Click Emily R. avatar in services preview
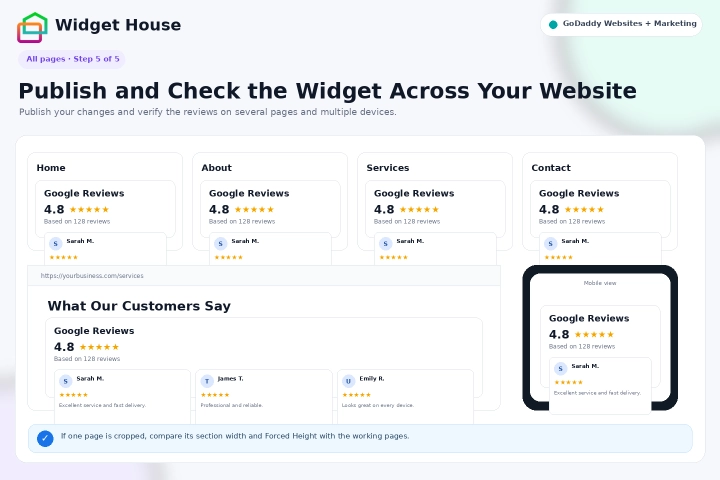 (x=349, y=381)
